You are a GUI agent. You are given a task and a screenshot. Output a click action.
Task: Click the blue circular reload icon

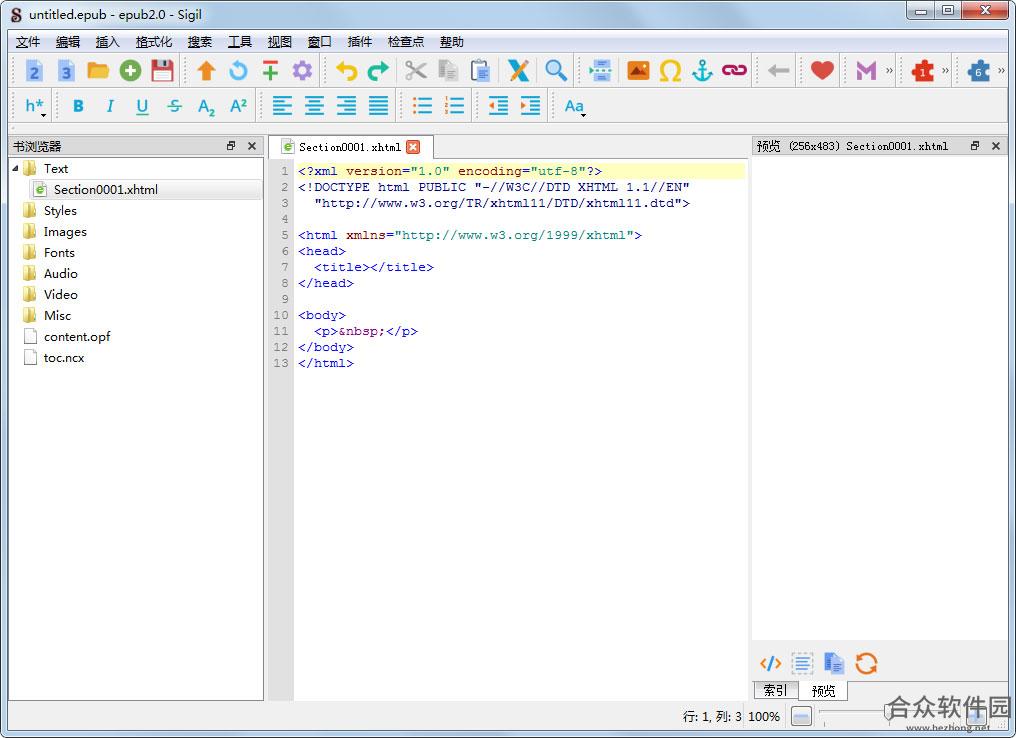(x=238, y=71)
